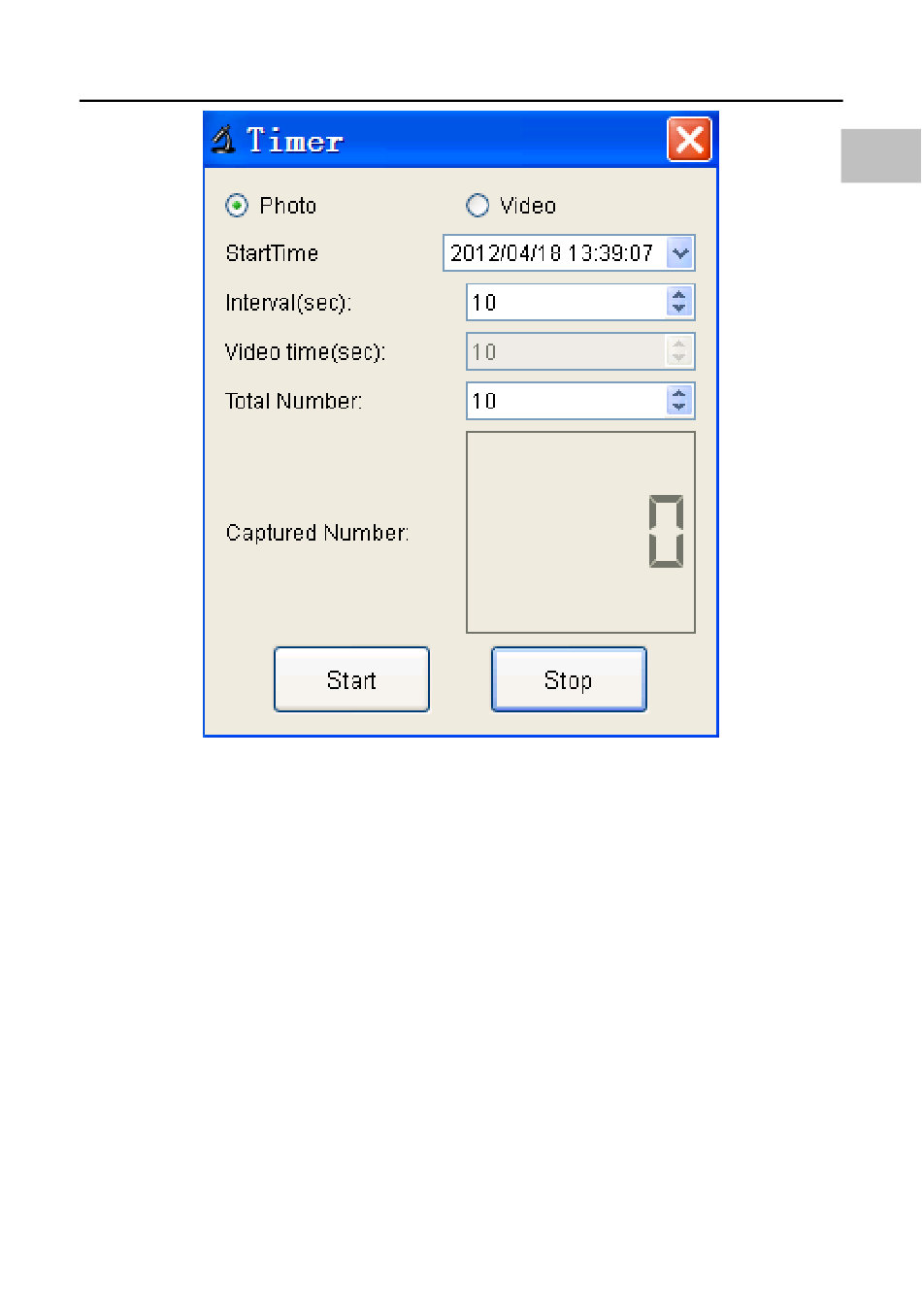Click the Start button
The height and width of the screenshot is (1316, 922).
coord(351,679)
